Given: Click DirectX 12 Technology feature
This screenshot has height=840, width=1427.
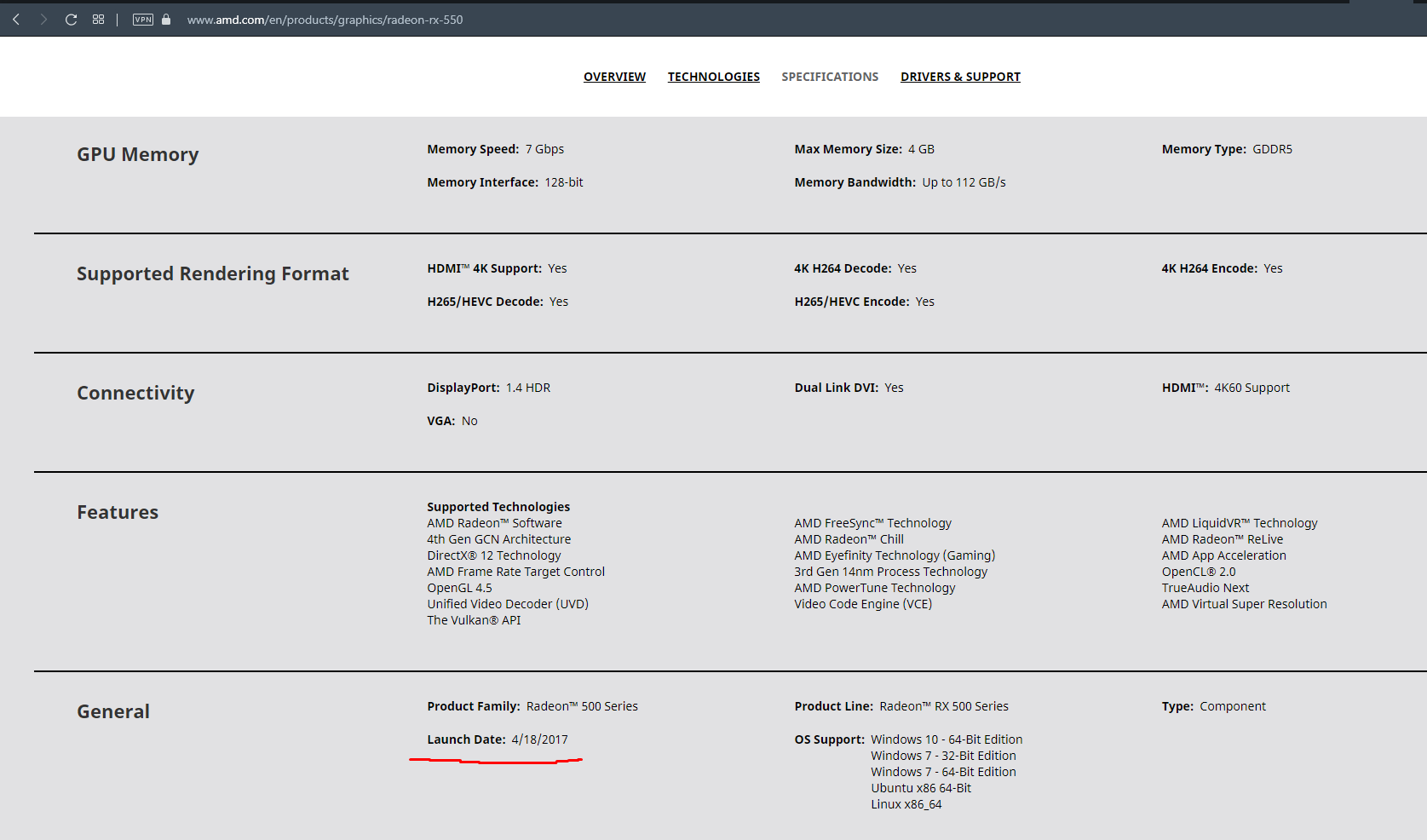Looking at the screenshot, I should [x=494, y=555].
